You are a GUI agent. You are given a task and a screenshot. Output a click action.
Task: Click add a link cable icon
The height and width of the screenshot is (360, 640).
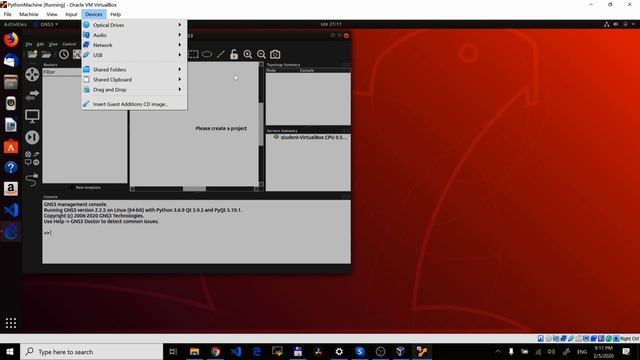(32, 179)
